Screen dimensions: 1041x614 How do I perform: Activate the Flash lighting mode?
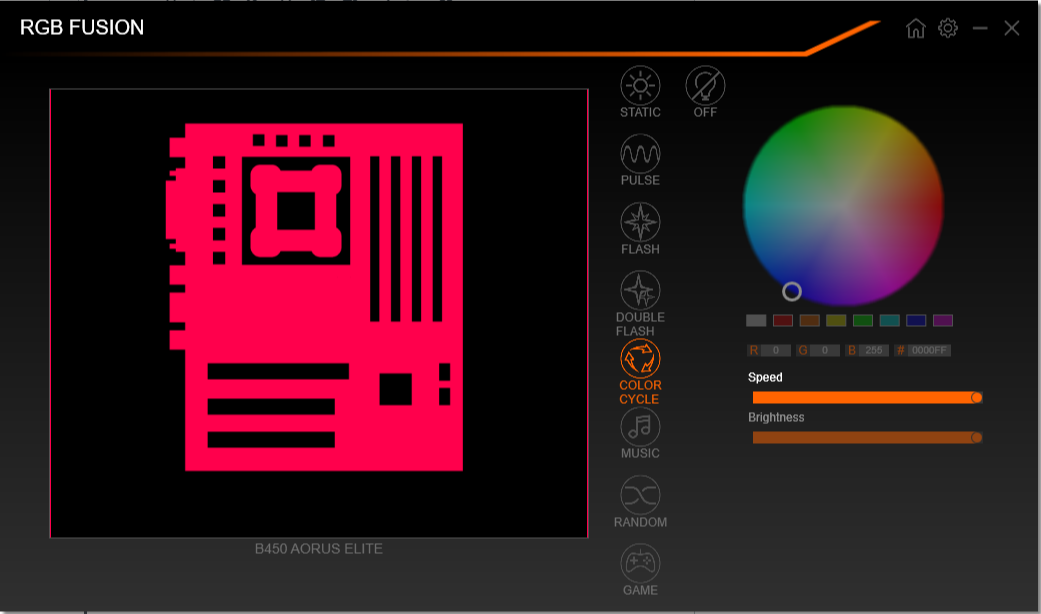tap(640, 223)
